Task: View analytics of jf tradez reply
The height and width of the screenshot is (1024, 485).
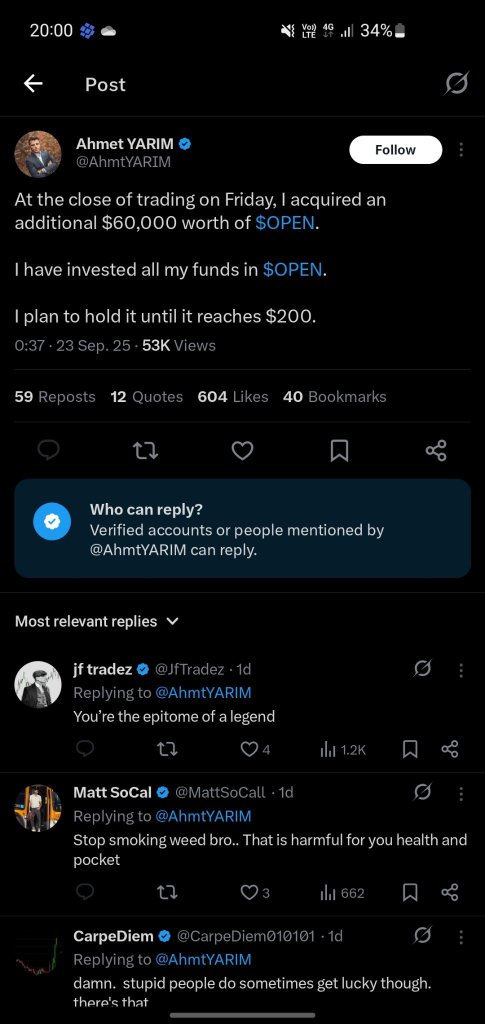Action: [x=343, y=750]
